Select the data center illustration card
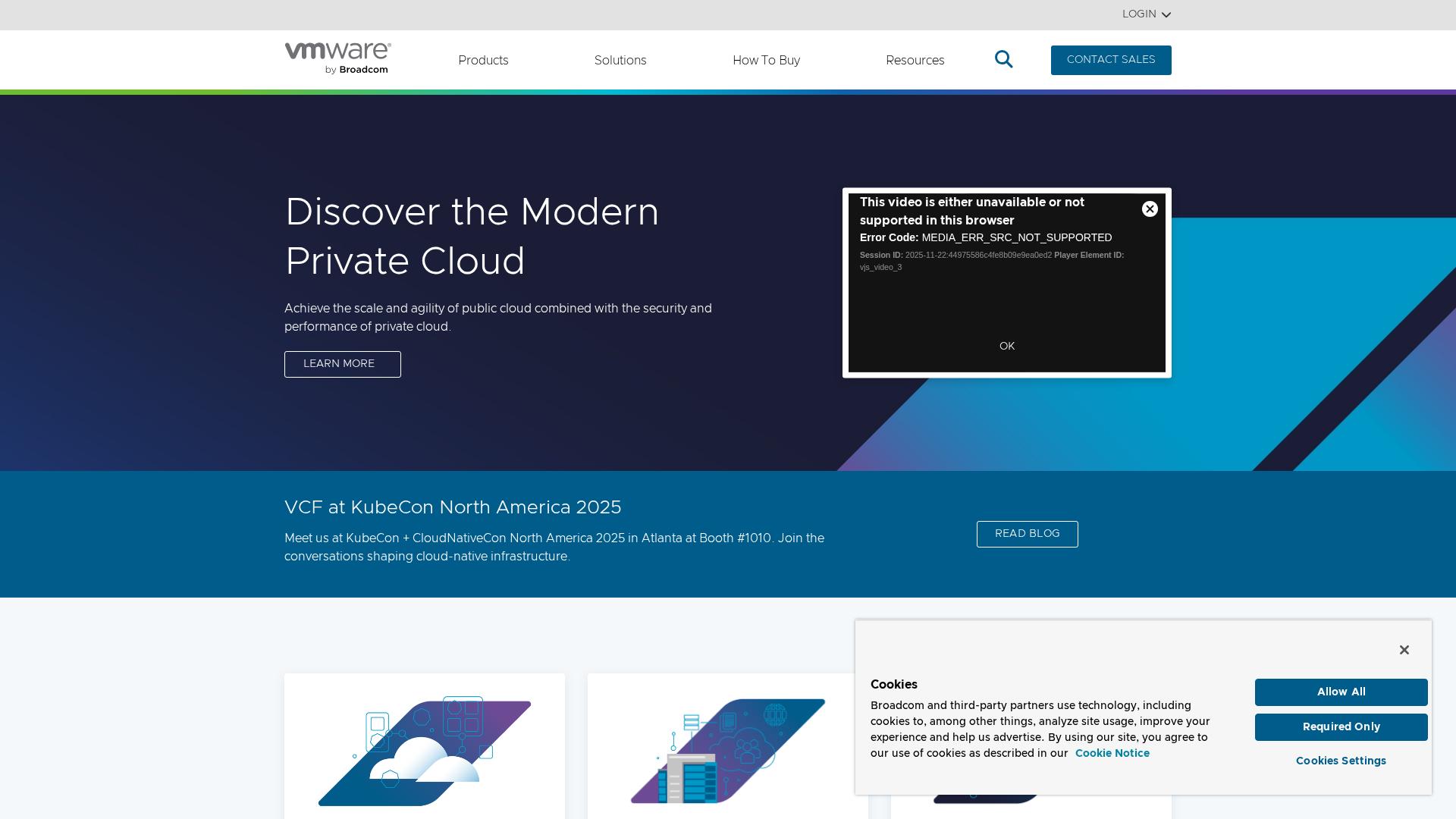Screen dimensions: 1456x819 (728, 746)
